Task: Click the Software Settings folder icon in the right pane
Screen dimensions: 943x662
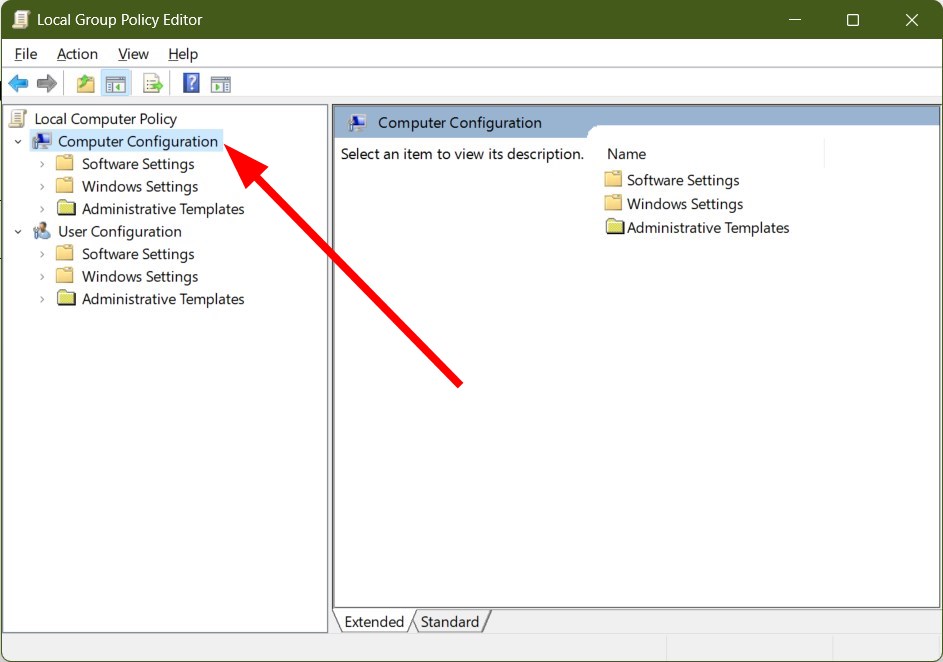Action: [x=613, y=179]
